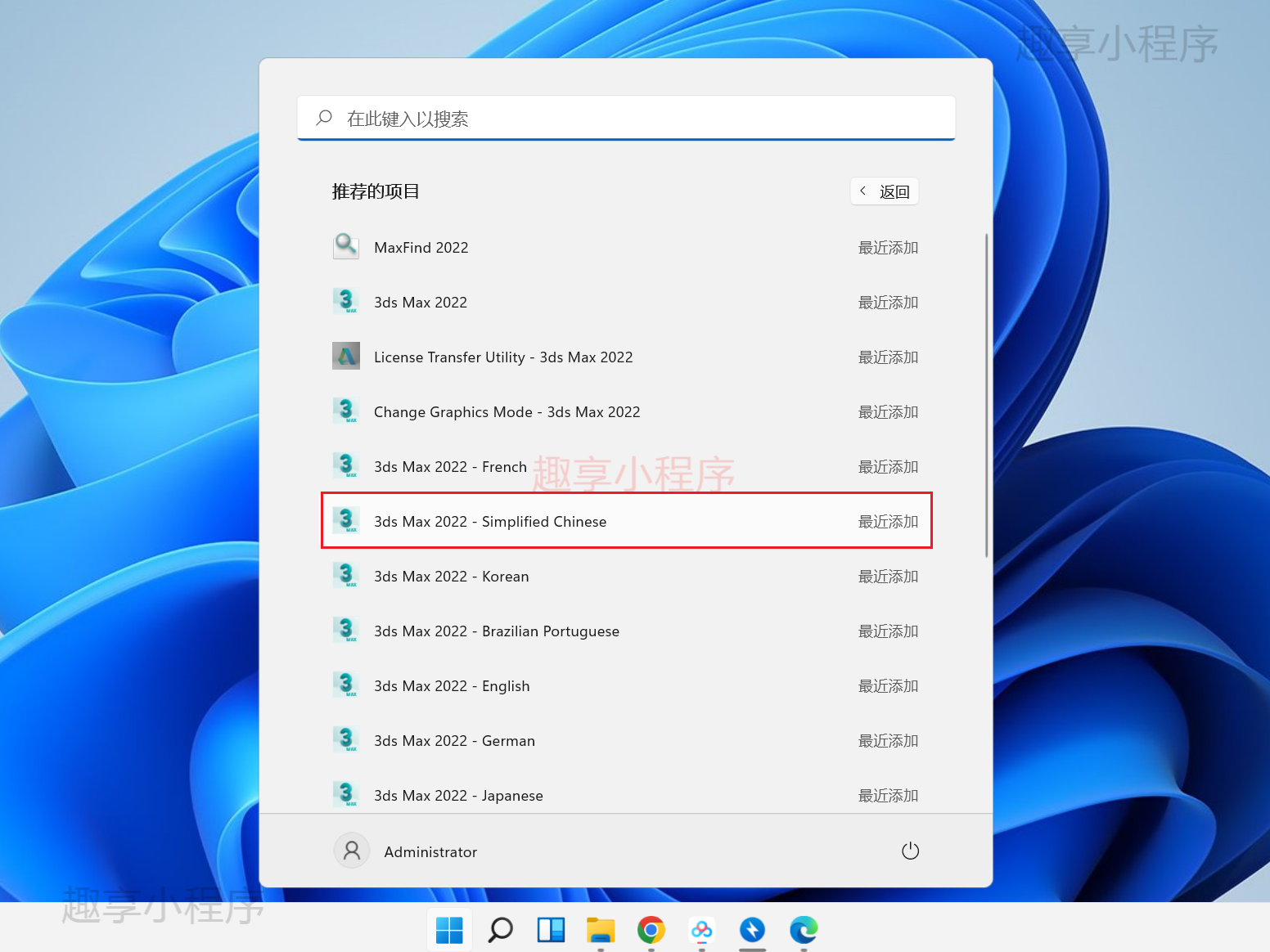Click the 3ds Max 2022 Korean icon
Screen dimensions: 1270x952
(x=346, y=575)
